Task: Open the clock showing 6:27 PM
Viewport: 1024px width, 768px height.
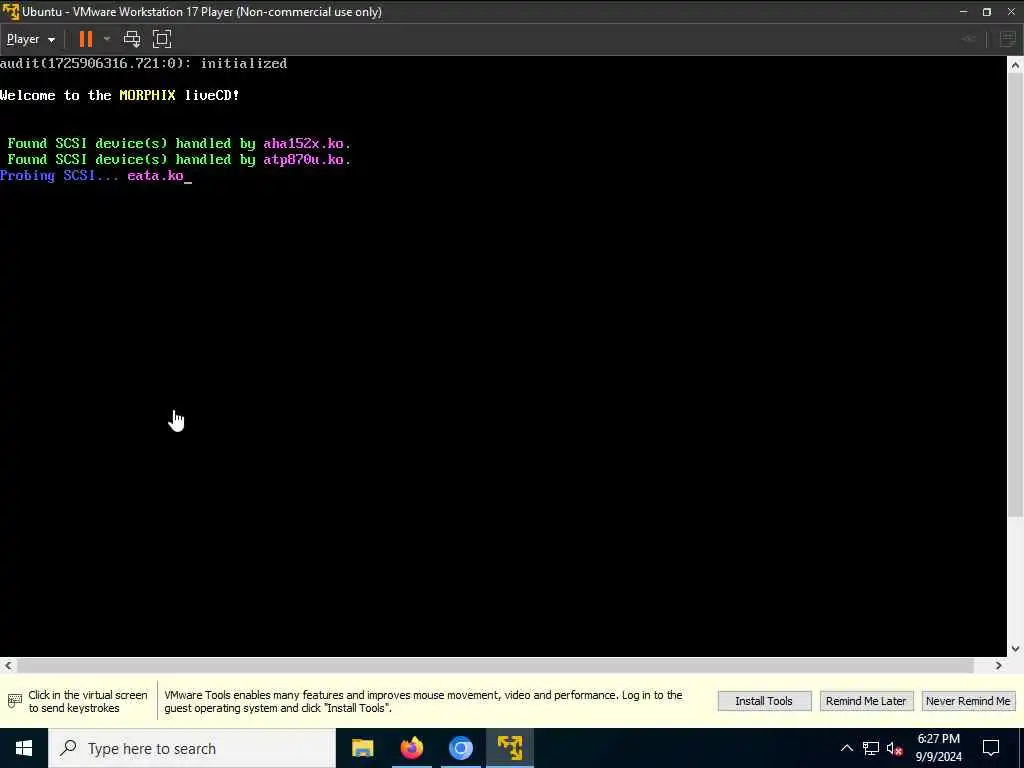Action: click(938, 748)
